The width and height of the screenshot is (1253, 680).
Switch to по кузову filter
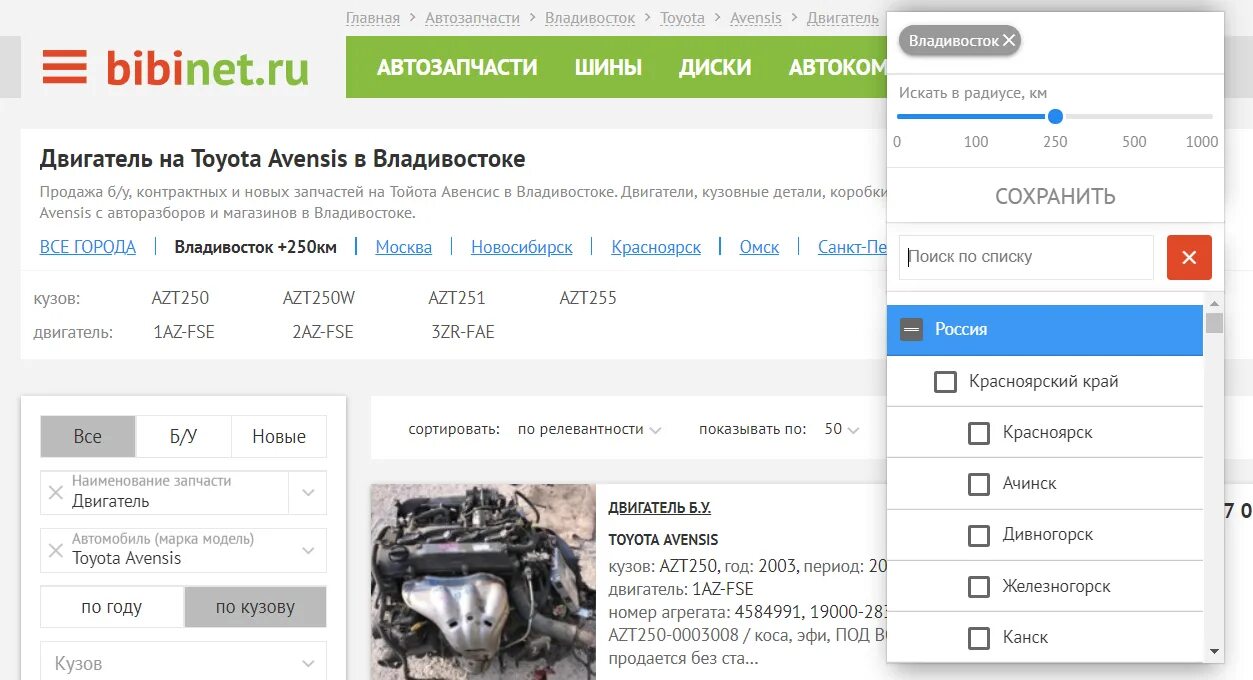pyautogui.click(x=255, y=607)
